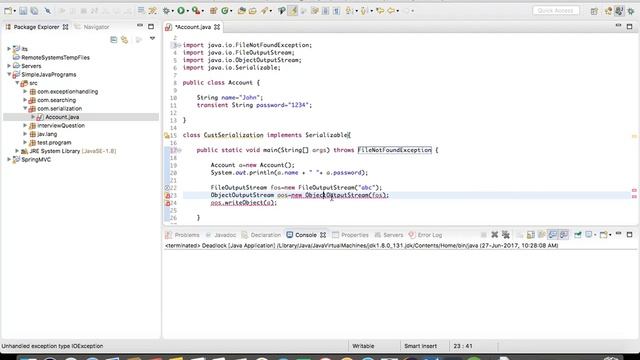
Task: Select the test.program package
Action: 54,142
